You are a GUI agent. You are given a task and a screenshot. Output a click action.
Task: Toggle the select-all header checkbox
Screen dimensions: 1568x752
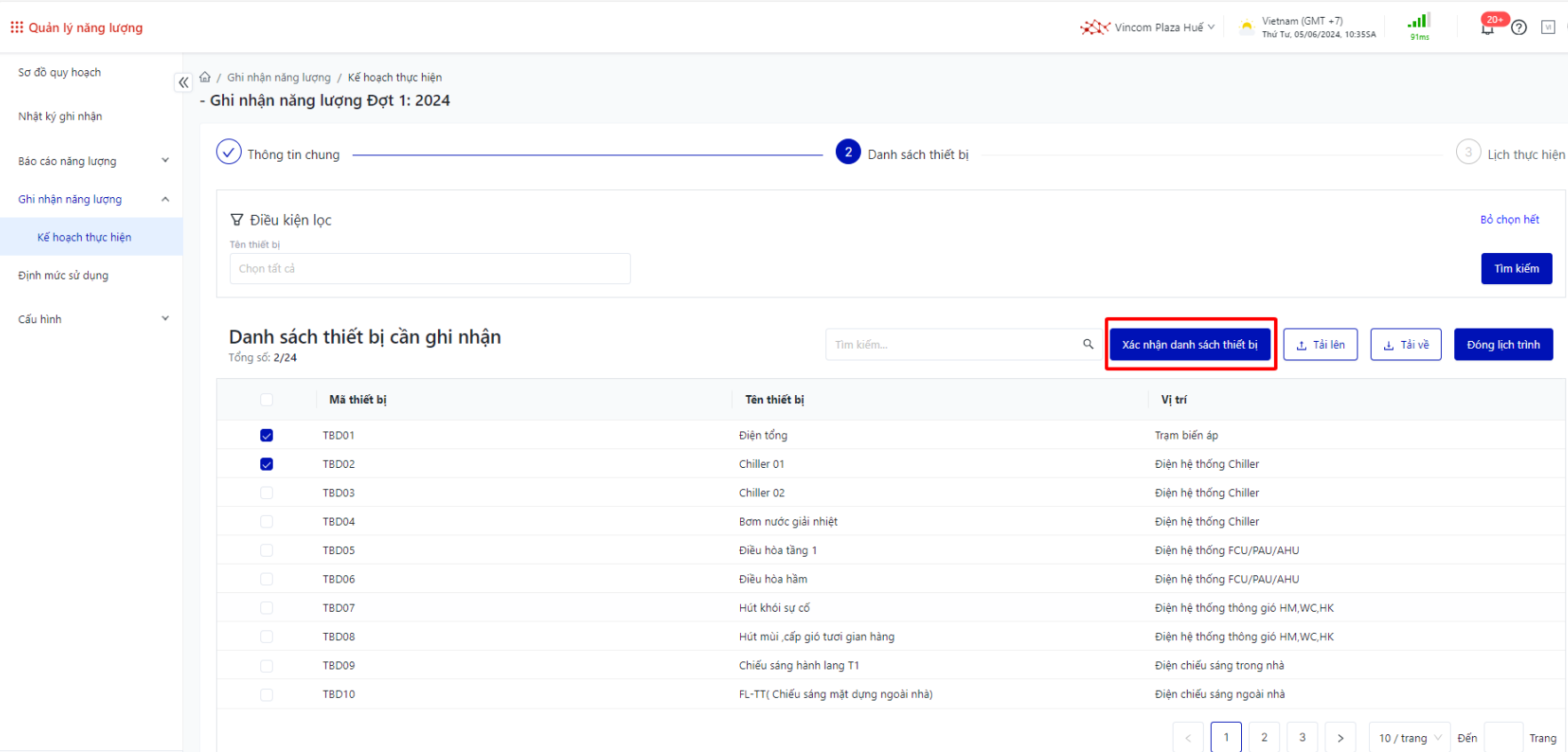267,400
